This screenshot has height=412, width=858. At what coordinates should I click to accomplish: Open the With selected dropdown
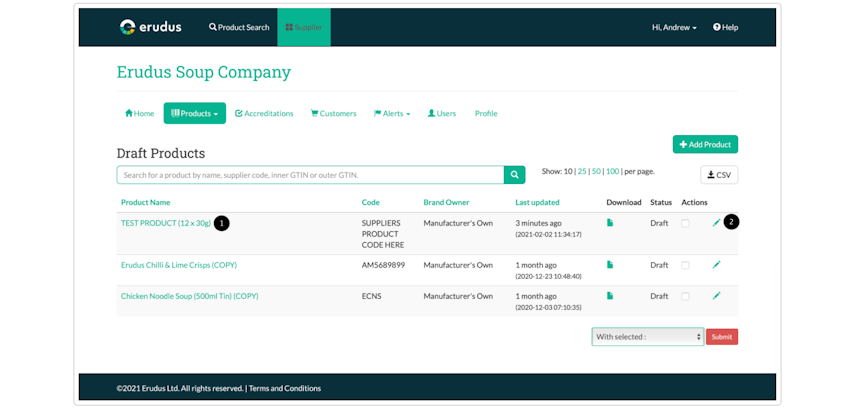[x=647, y=337]
